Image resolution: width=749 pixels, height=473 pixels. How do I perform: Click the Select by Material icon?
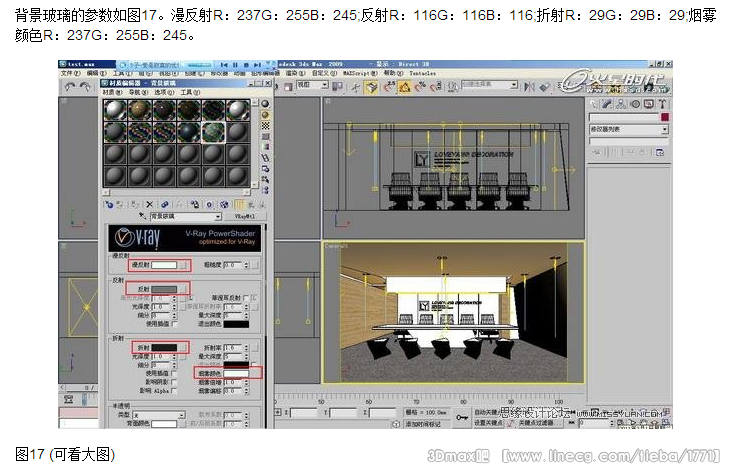coord(265,180)
